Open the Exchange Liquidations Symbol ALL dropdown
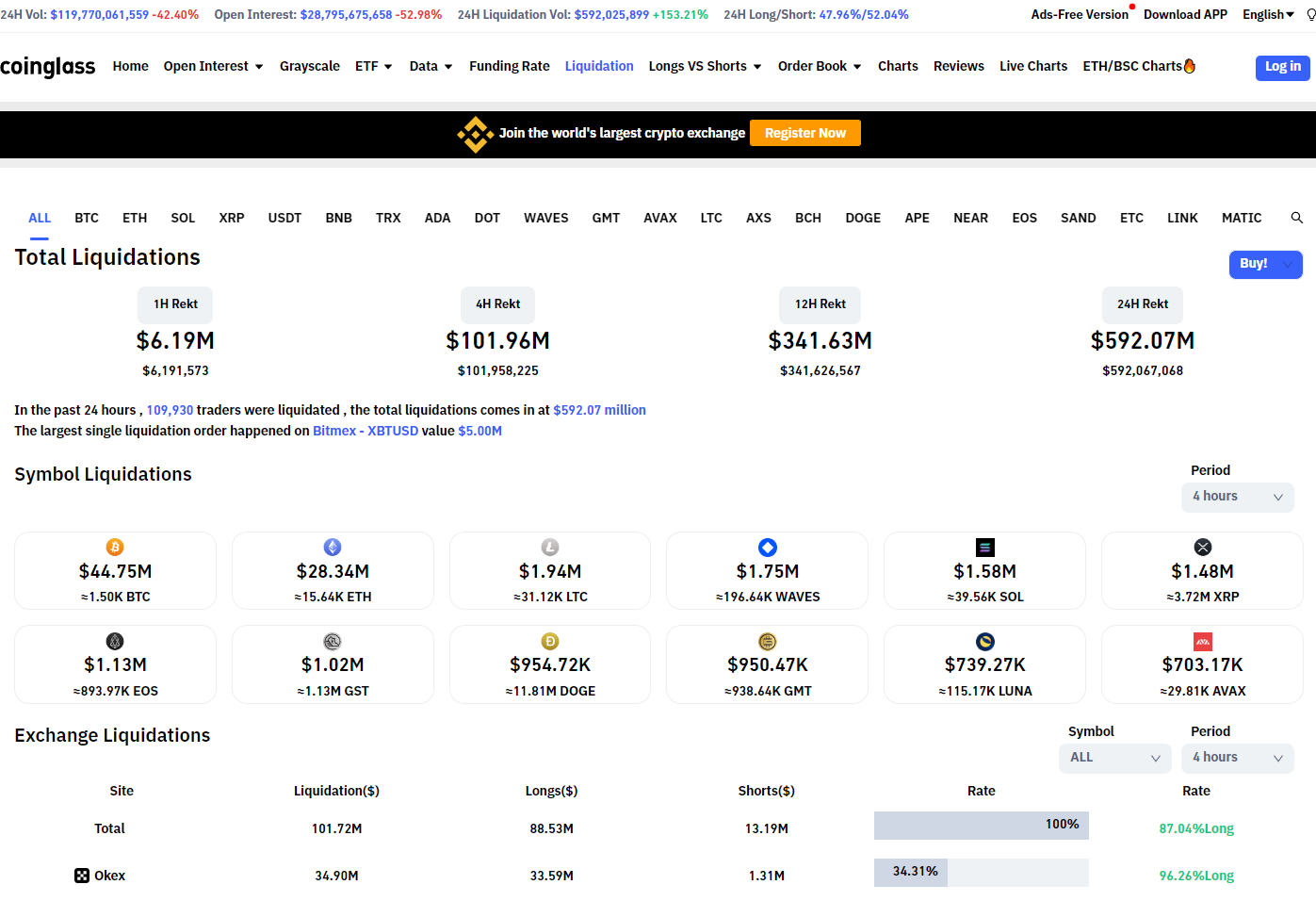 (1115, 758)
